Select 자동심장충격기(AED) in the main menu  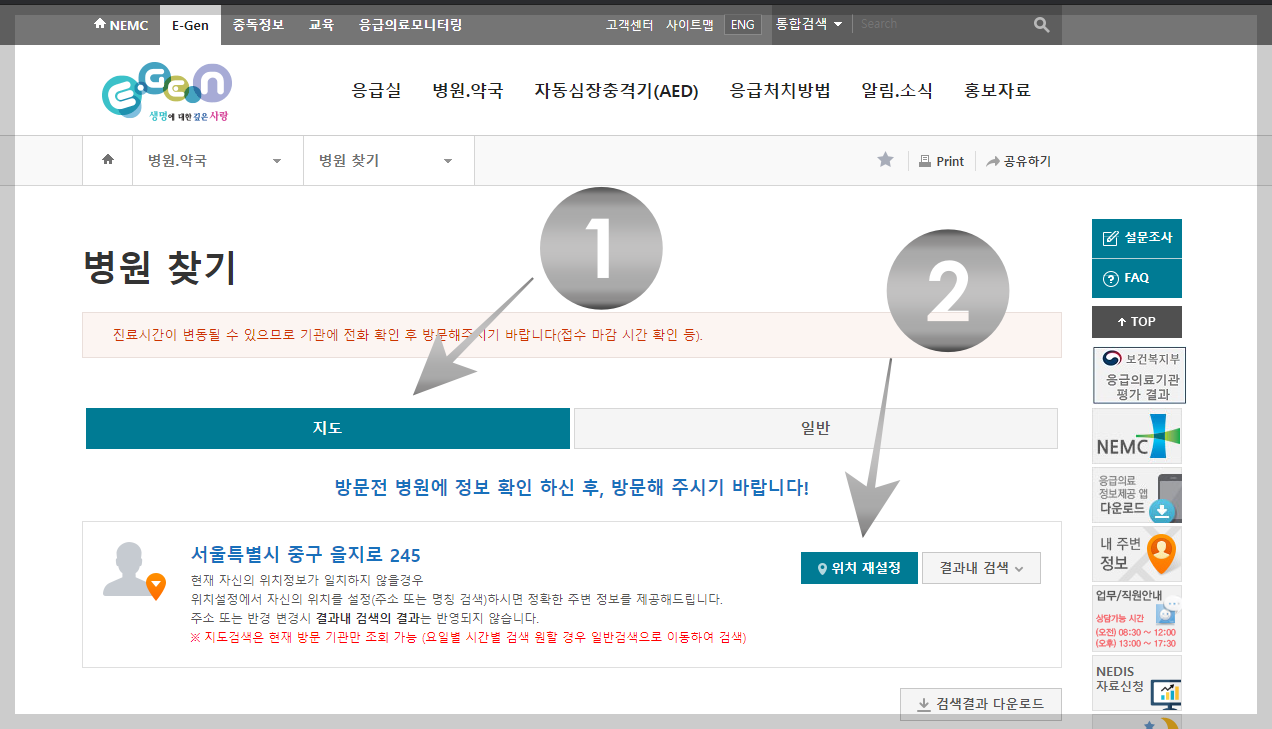617,89
